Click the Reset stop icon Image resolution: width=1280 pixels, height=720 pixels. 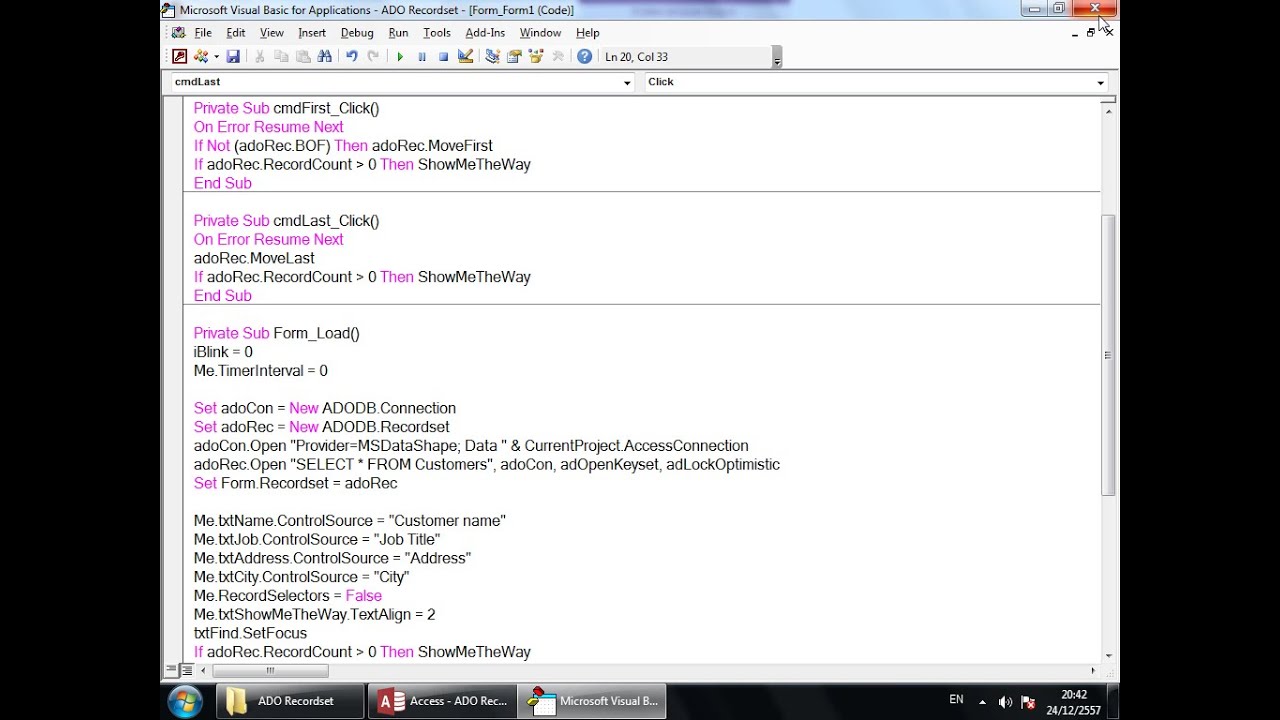click(x=443, y=57)
